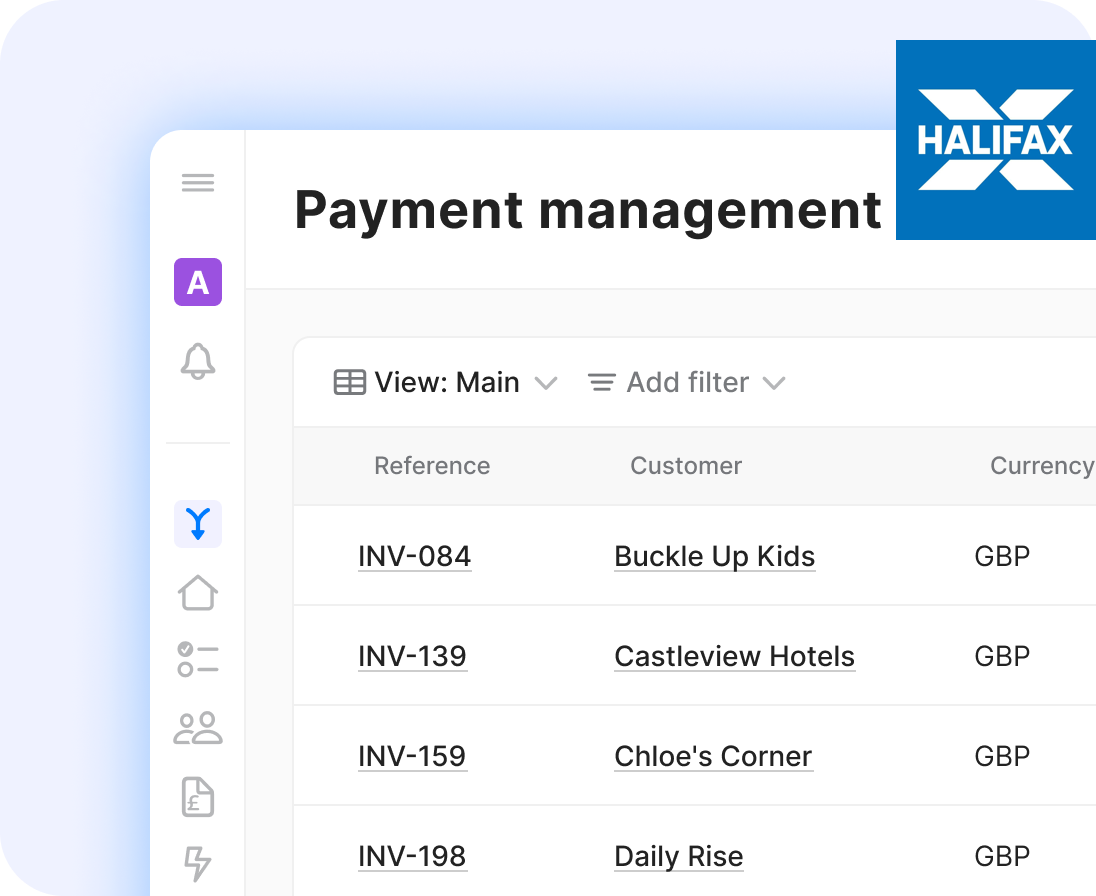
Task: Expand the View: Main dropdown
Action: coord(445,383)
